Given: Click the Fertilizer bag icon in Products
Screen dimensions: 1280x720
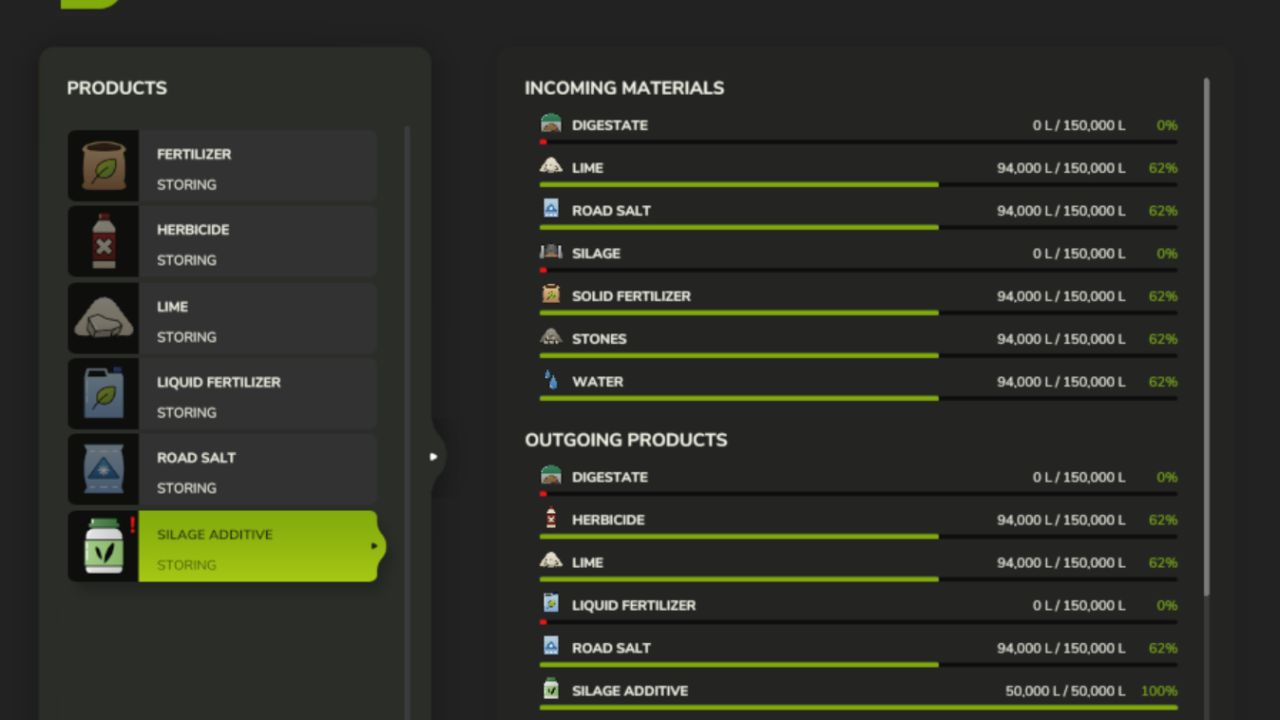Looking at the screenshot, I should pos(104,166).
